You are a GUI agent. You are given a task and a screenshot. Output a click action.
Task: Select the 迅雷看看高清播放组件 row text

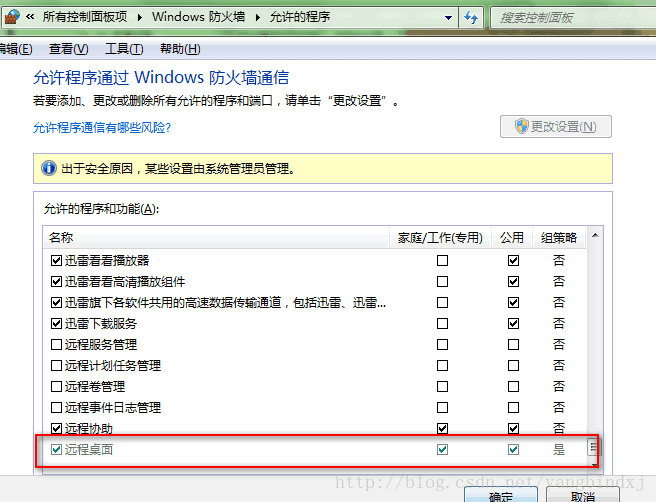pyautogui.click(x=125, y=282)
